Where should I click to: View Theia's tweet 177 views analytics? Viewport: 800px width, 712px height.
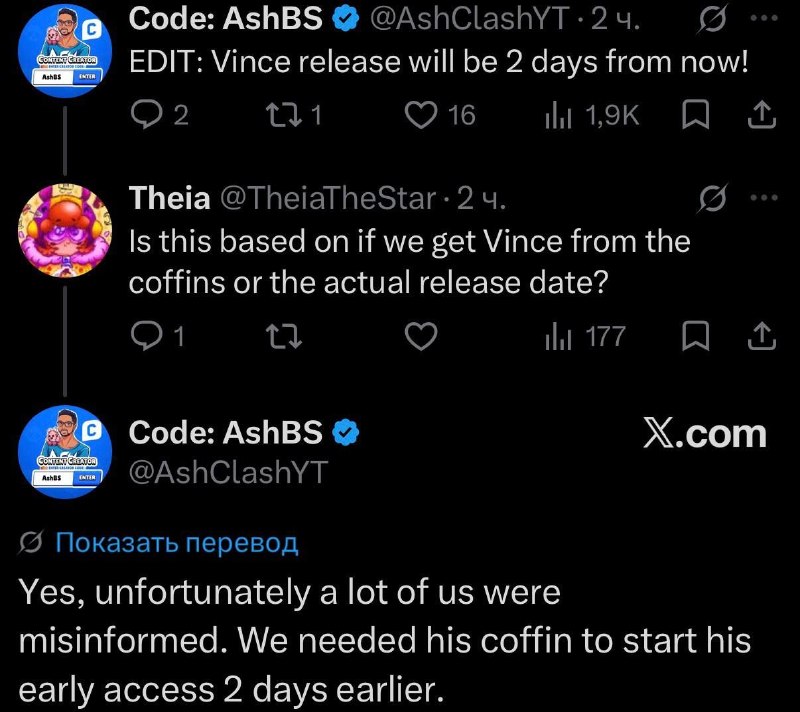(586, 337)
